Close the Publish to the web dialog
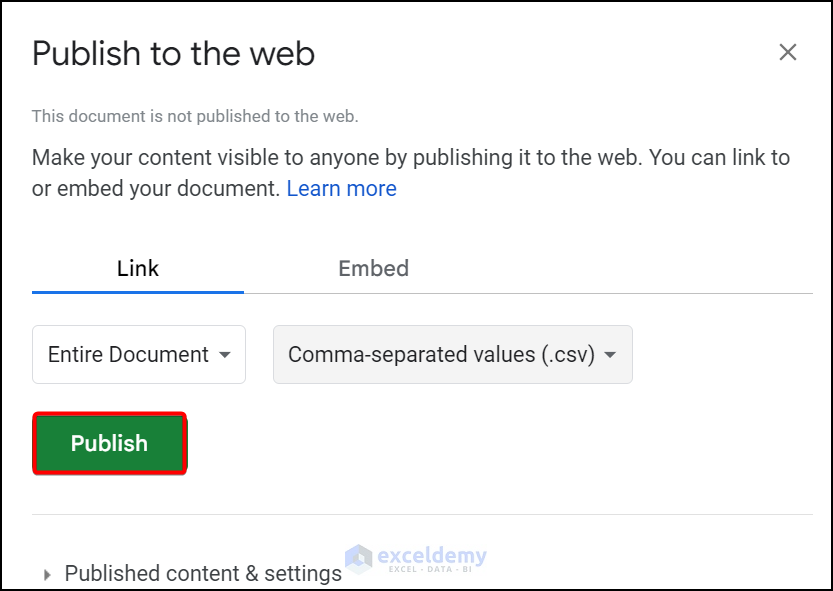 [x=788, y=53]
